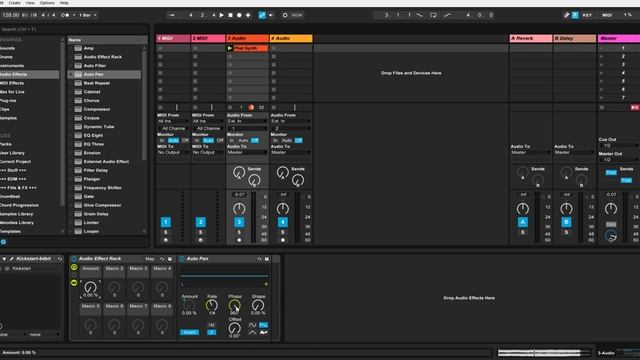Click the Compressor folder icon
The width and height of the screenshot is (640, 360).
(x=78, y=109)
